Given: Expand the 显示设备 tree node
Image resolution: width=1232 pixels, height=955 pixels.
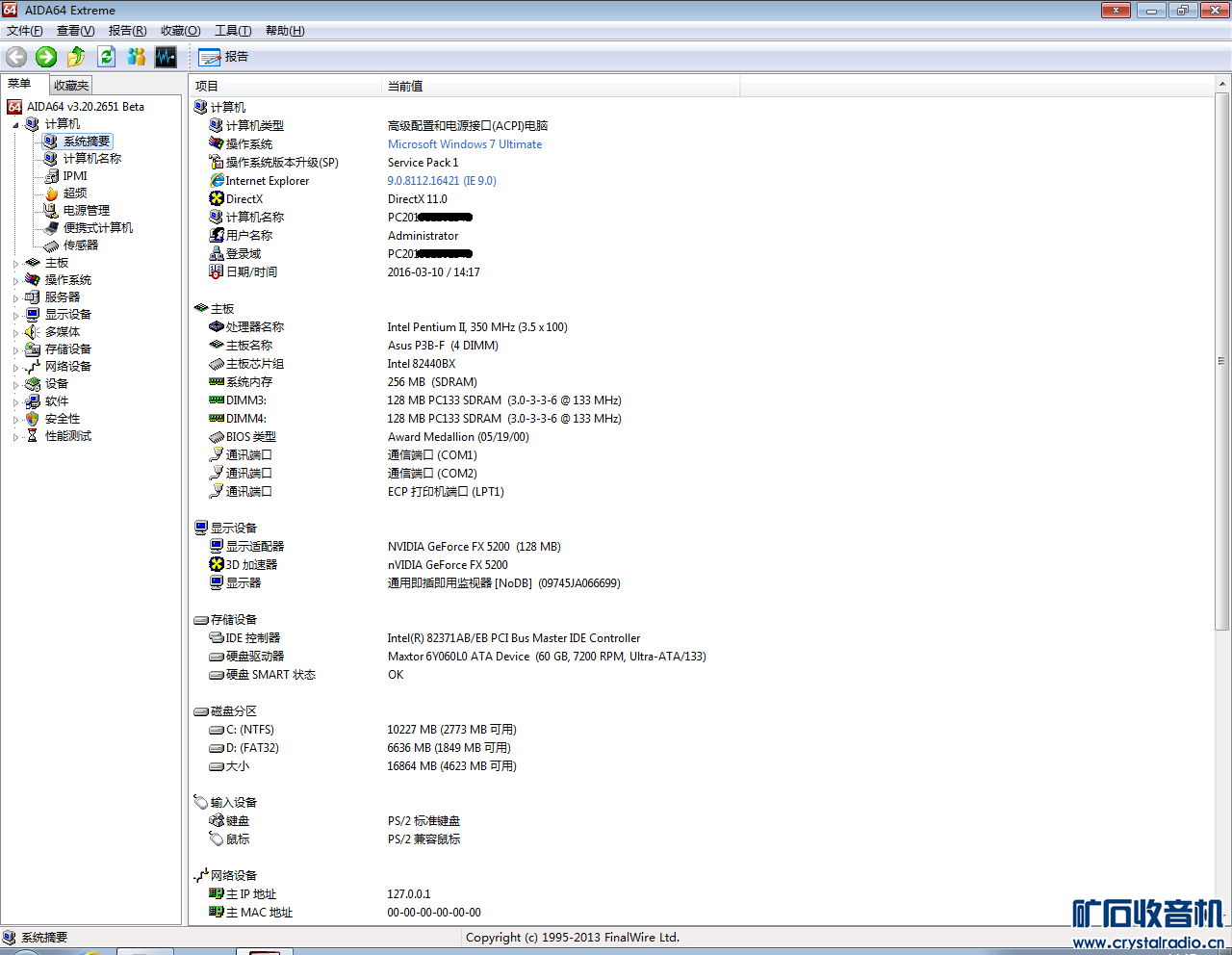Looking at the screenshot, I should [x=15, y=315].
